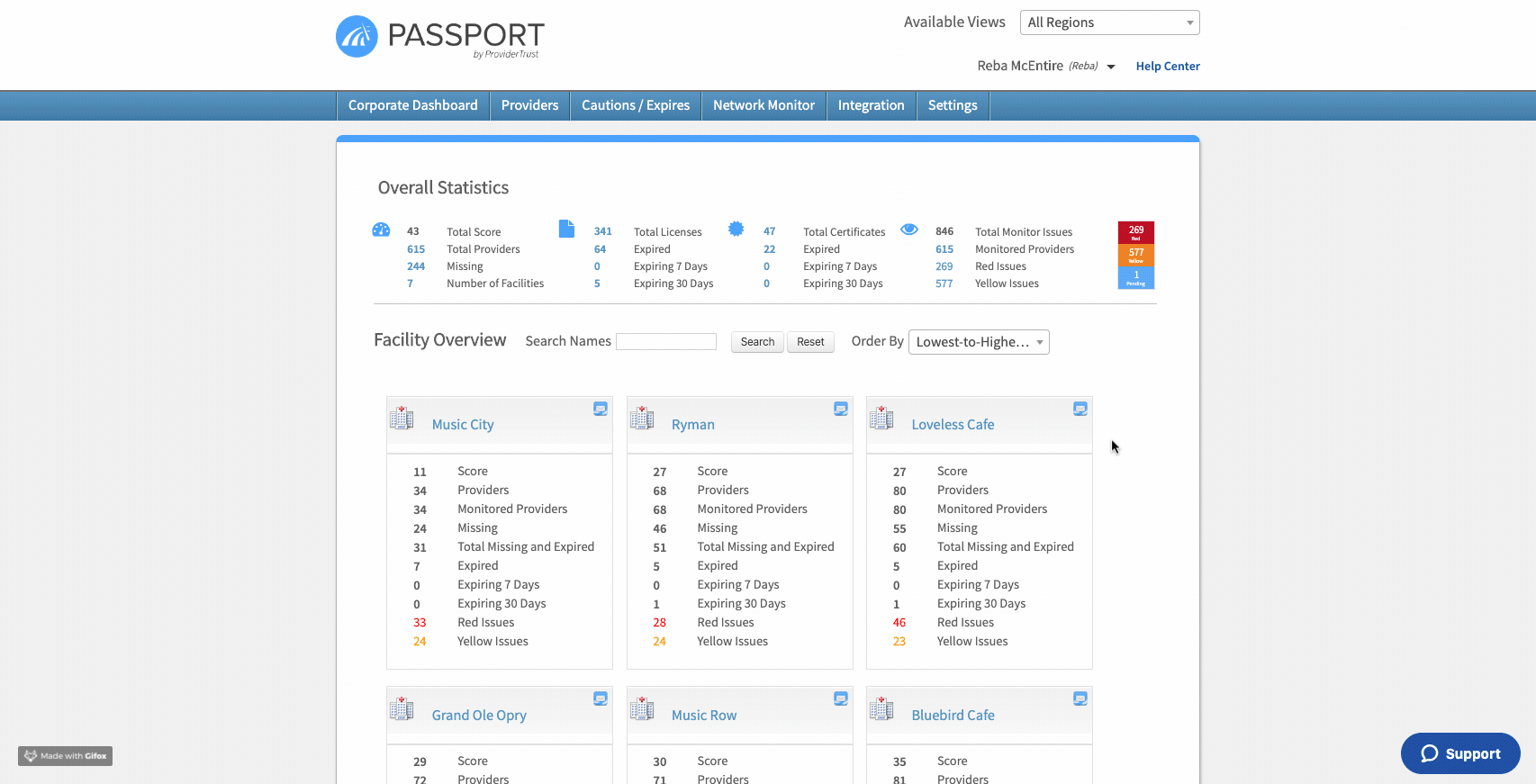
Task: Click the Passport logo icon
Action: coord(357,36)
